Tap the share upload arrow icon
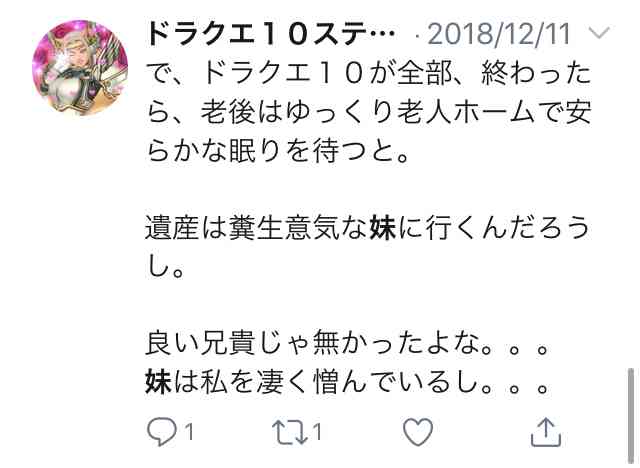 [546, 432]
